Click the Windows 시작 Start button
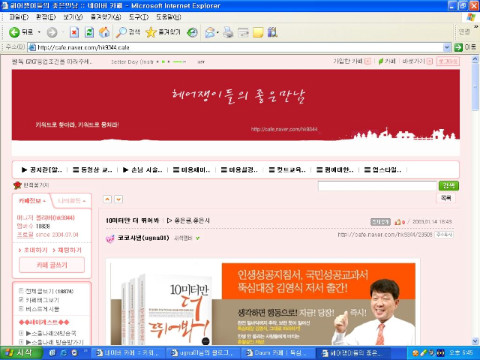 point(21,353)
